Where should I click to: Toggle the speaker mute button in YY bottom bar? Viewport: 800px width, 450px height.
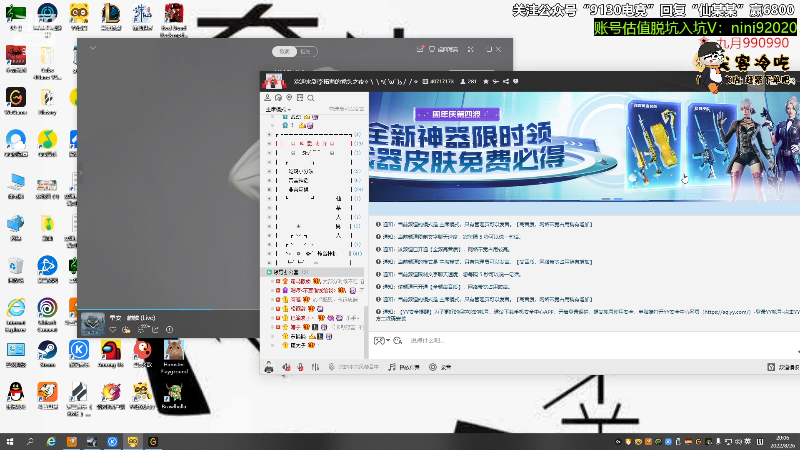tap(287, 367)
